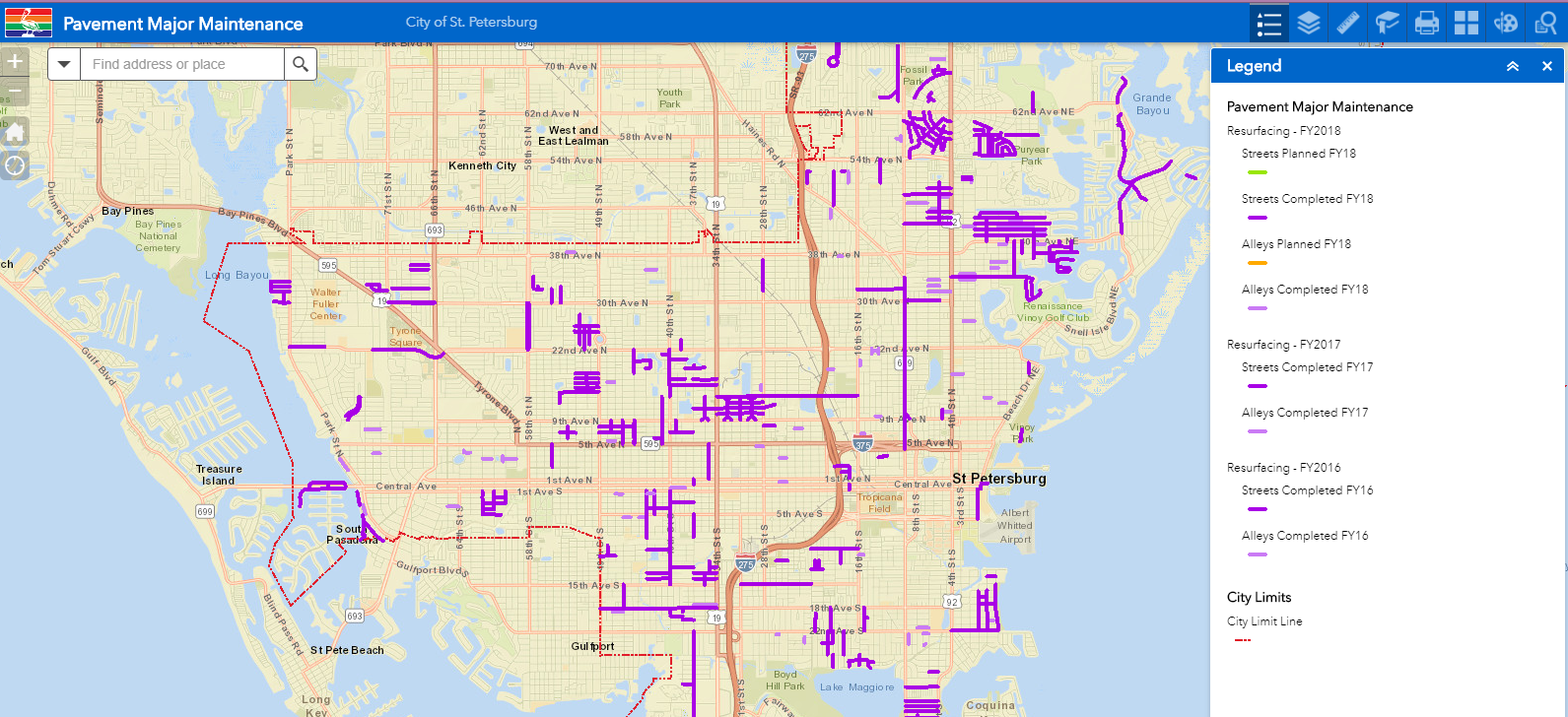Select 'Alleys Completed FY18' legend entry
Screen dimensions: 1568x717
(1305, 290)
